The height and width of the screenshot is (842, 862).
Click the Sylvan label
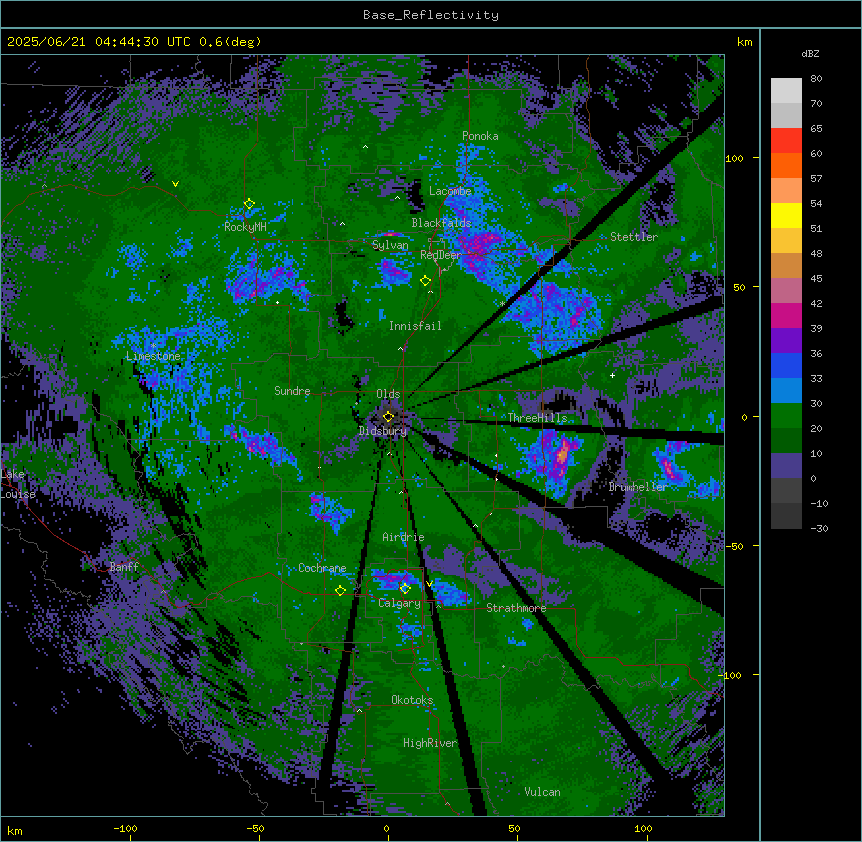point(390,245)
